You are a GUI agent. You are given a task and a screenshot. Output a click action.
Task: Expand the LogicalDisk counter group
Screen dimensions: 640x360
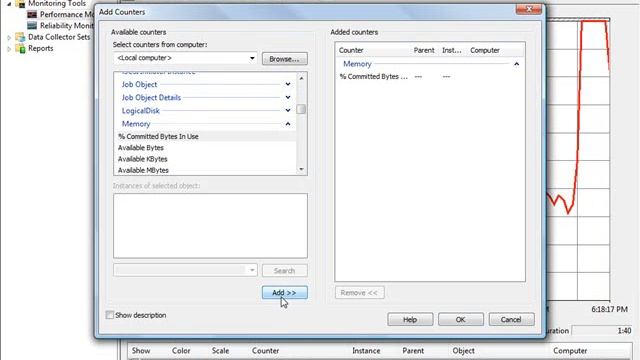point(288,110)
